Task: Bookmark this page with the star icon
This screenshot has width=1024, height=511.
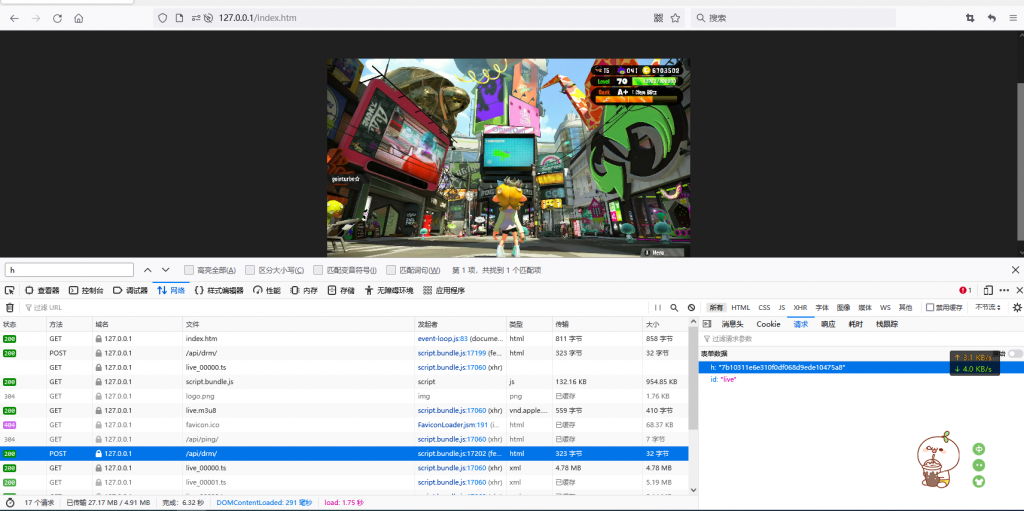Action: (675, 18)
